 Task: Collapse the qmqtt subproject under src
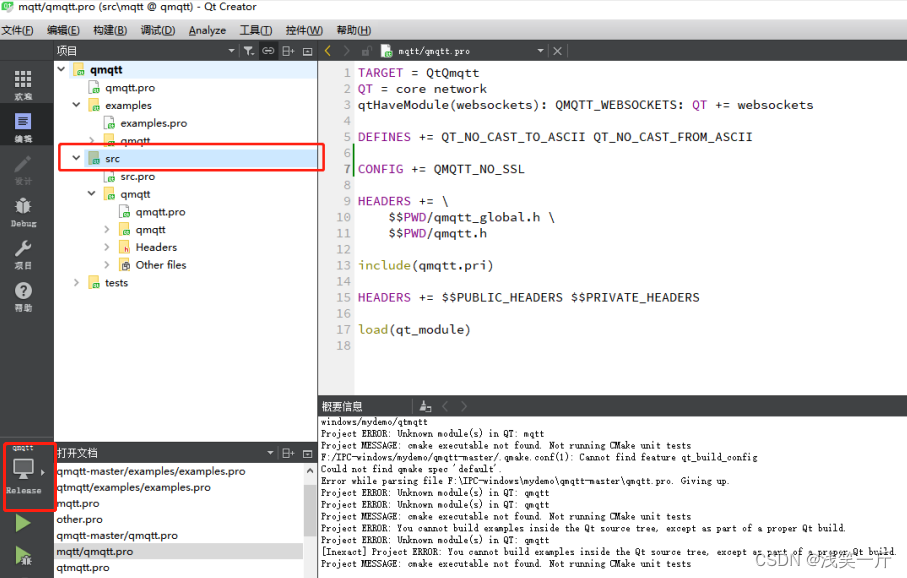tap(91, 193)
